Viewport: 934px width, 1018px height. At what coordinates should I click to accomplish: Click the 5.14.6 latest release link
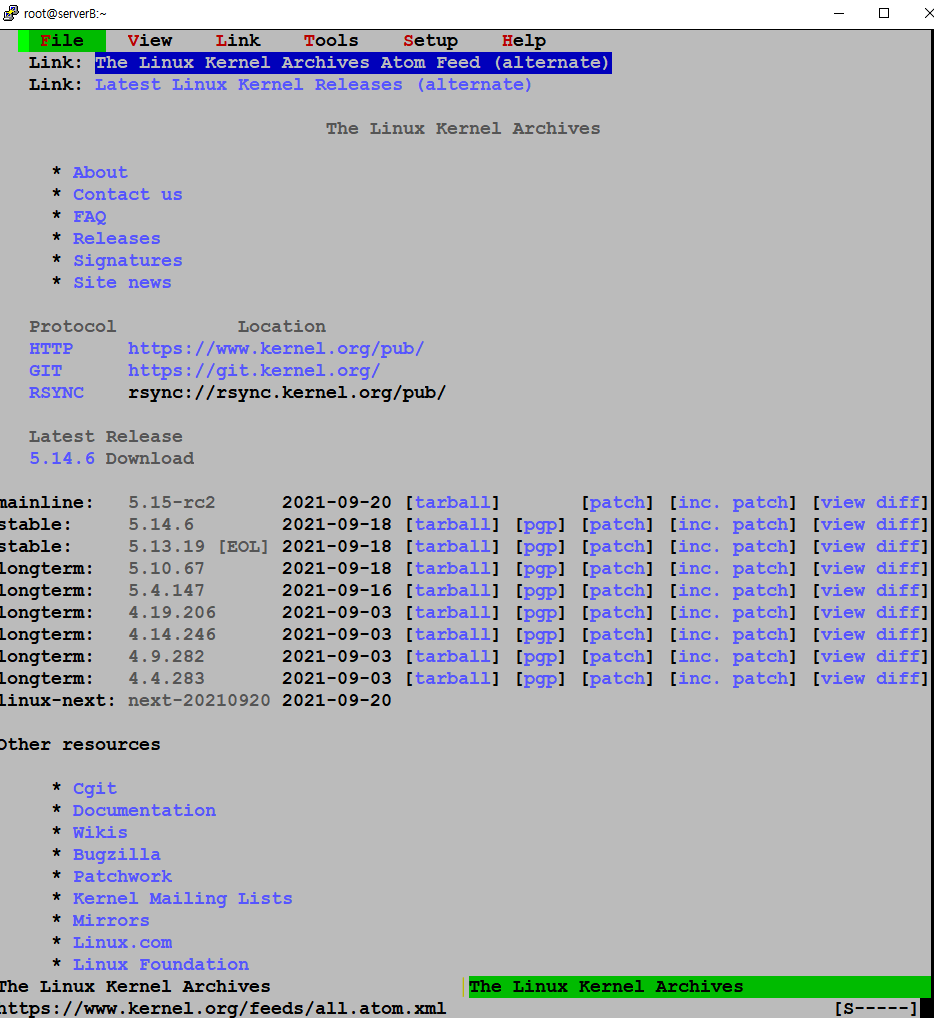click(x=62, y=458)
